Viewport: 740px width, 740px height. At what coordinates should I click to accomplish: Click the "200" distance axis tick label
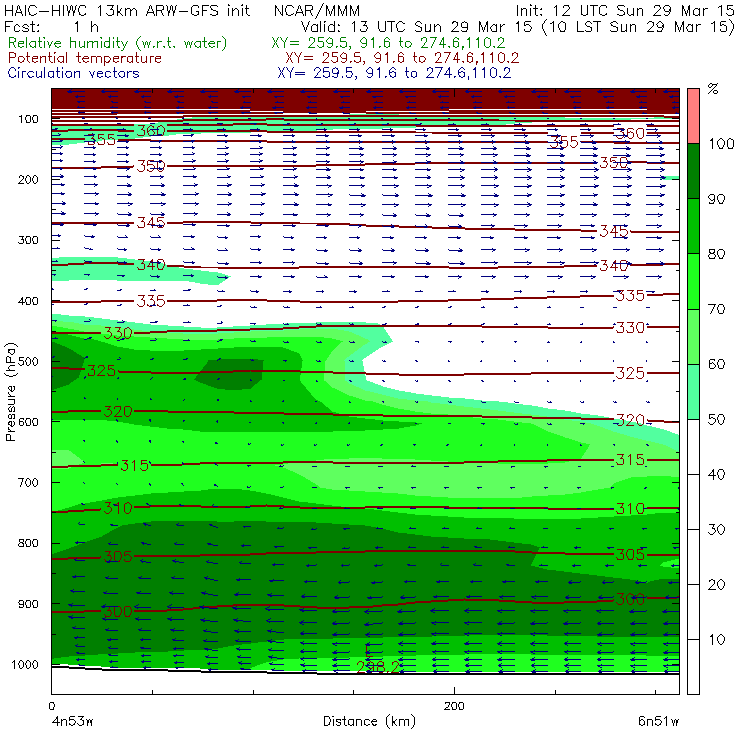[x=454, y=706]
